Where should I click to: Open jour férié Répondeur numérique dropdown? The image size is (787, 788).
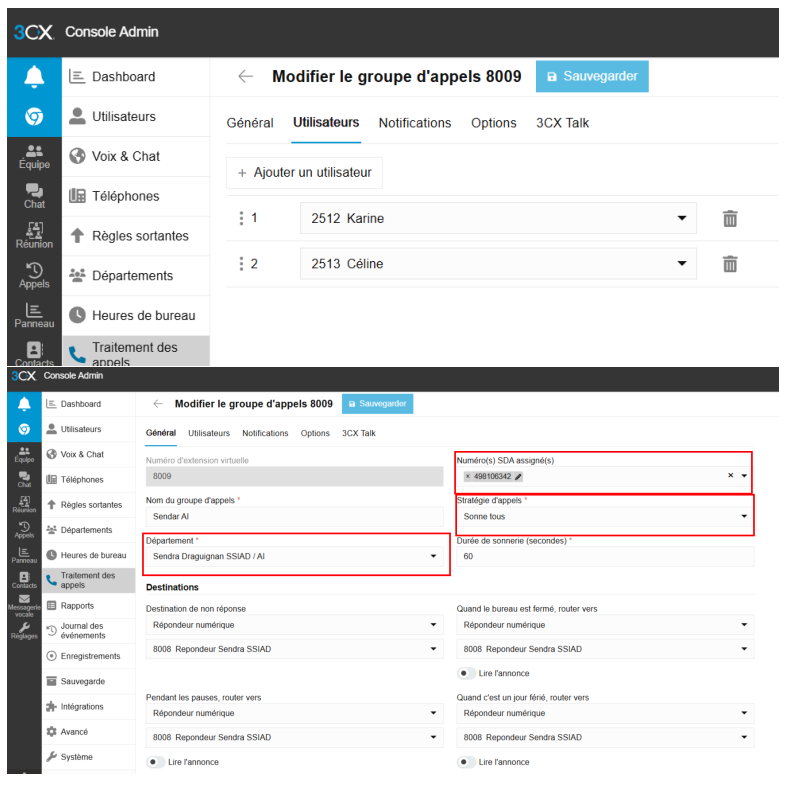click(x=605, y=713)
